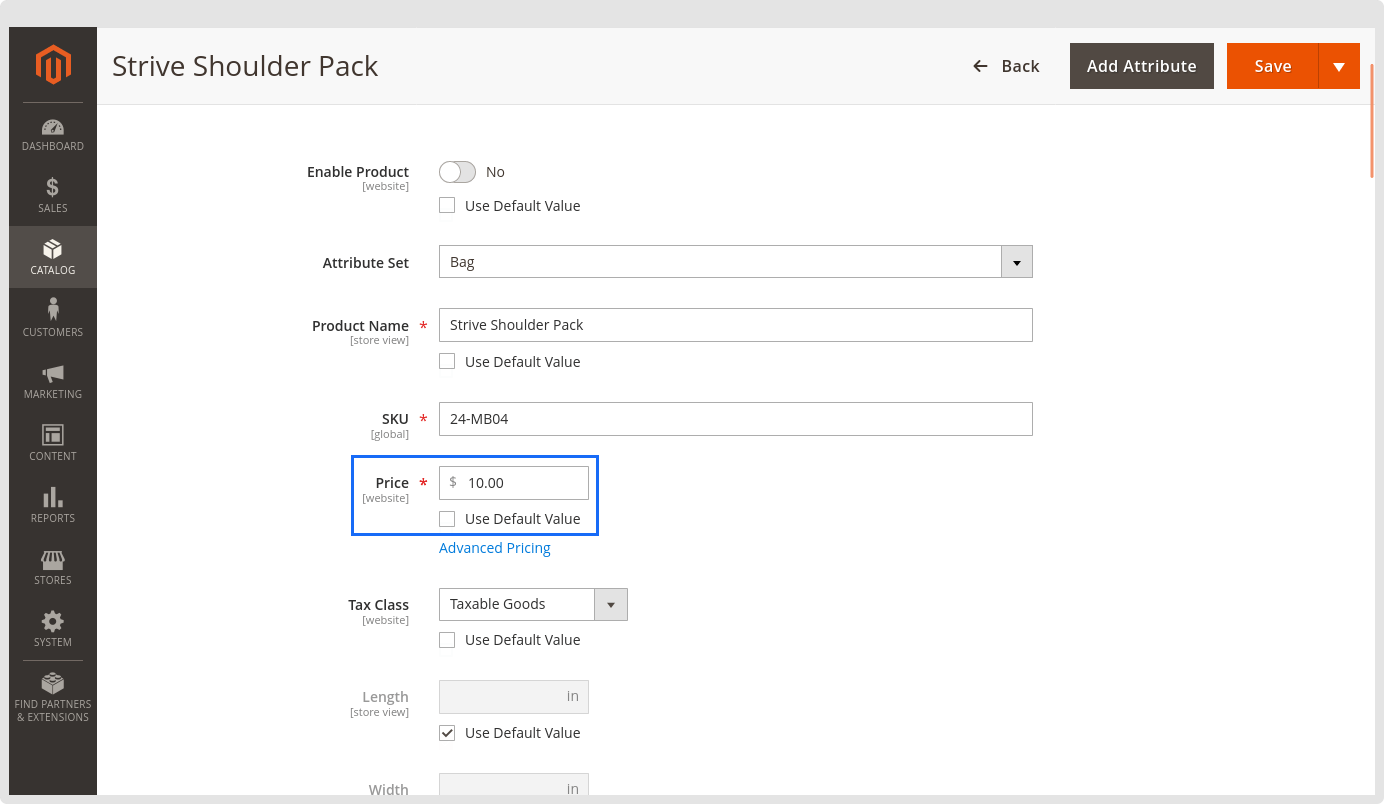Open the Marketing megaphone icon
Screen dimensions: 1384x804
point(53,373)
